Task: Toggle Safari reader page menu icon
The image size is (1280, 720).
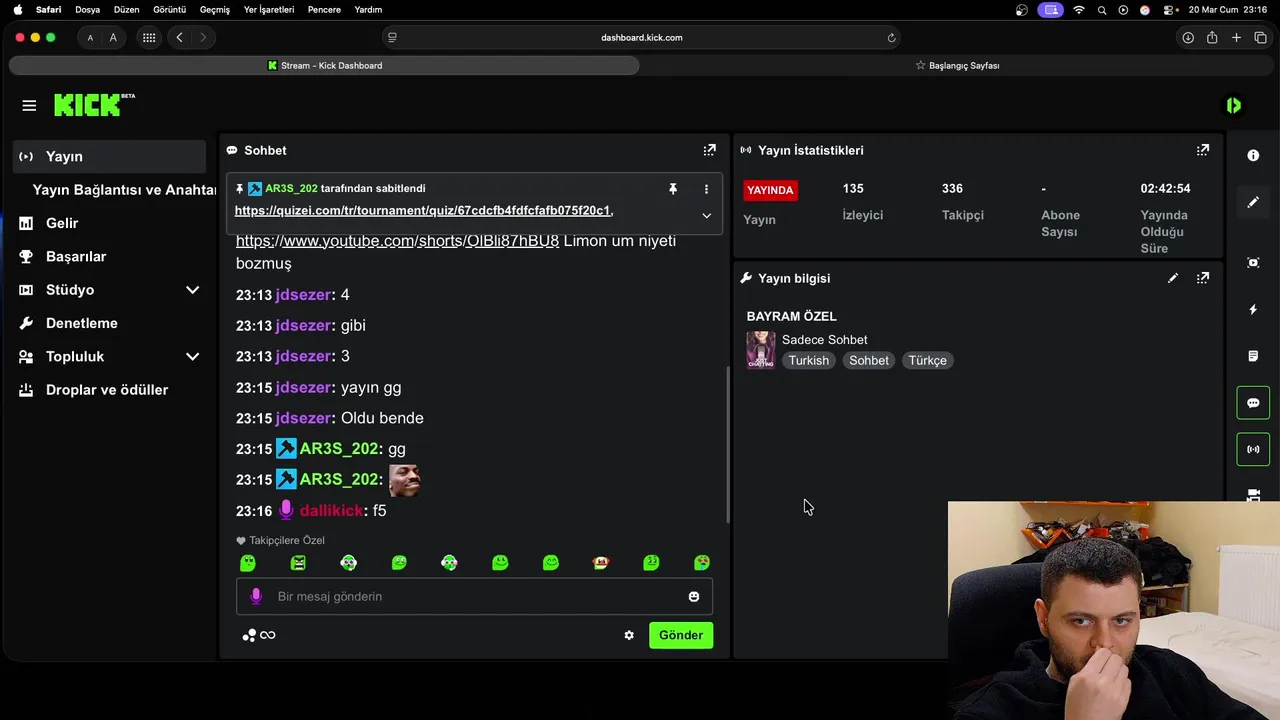Action: point(392,38)
